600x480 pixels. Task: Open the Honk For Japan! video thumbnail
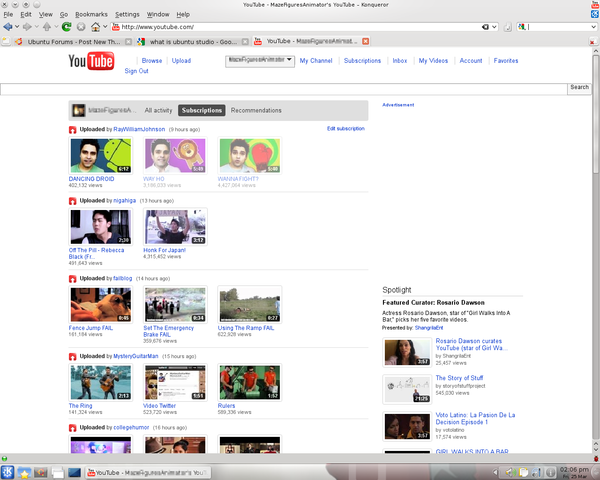pos(175,227)
